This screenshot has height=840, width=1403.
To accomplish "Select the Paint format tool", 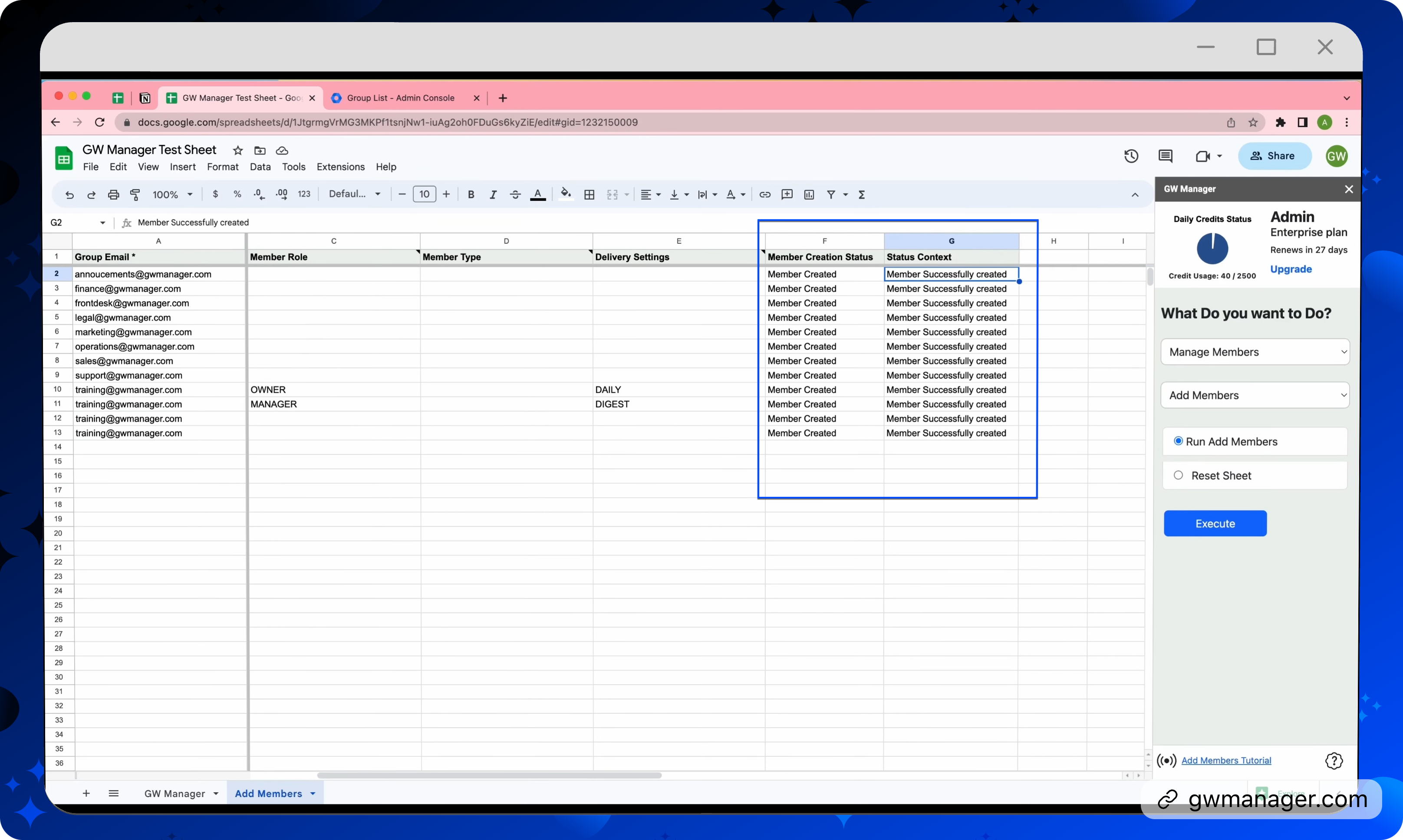I will 135,195.
